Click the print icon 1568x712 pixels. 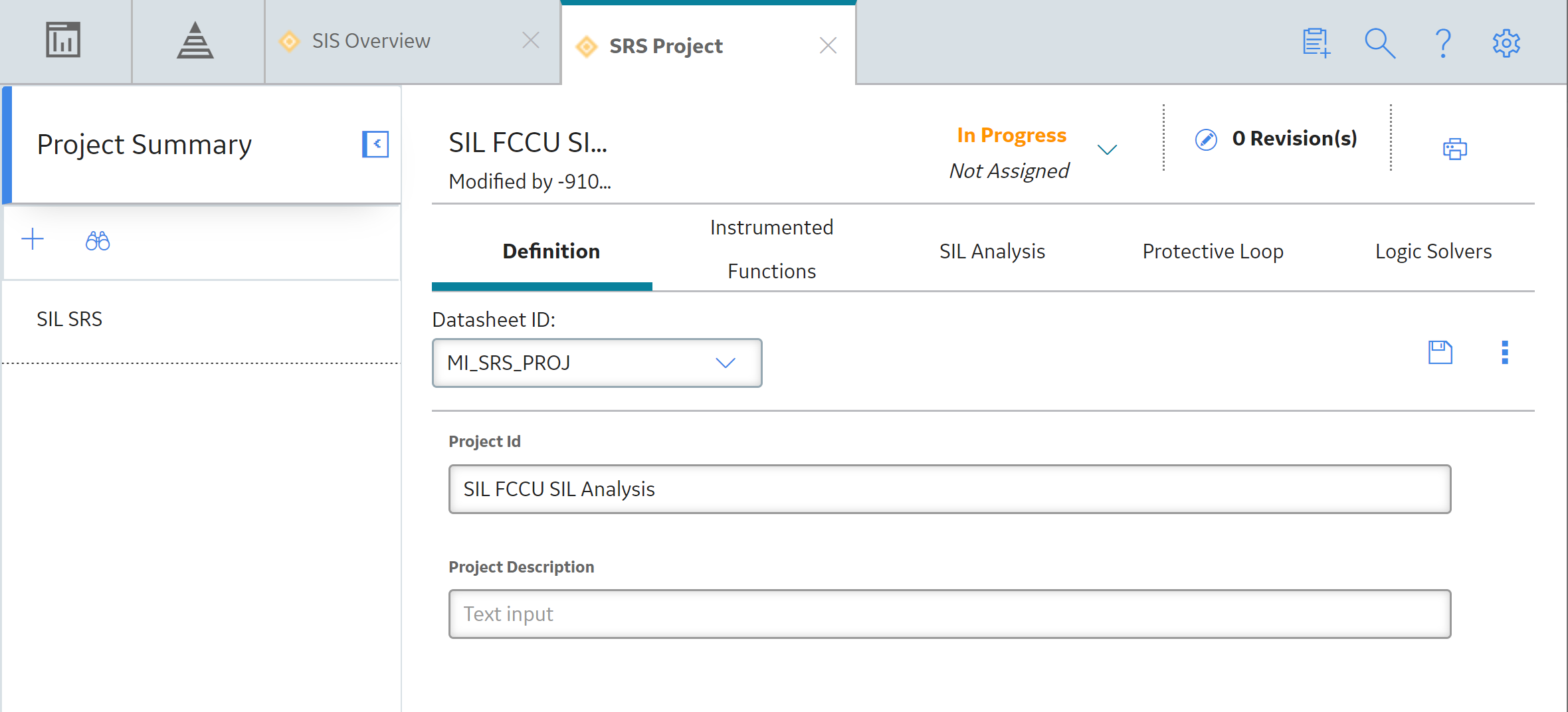coord(1454,149)
